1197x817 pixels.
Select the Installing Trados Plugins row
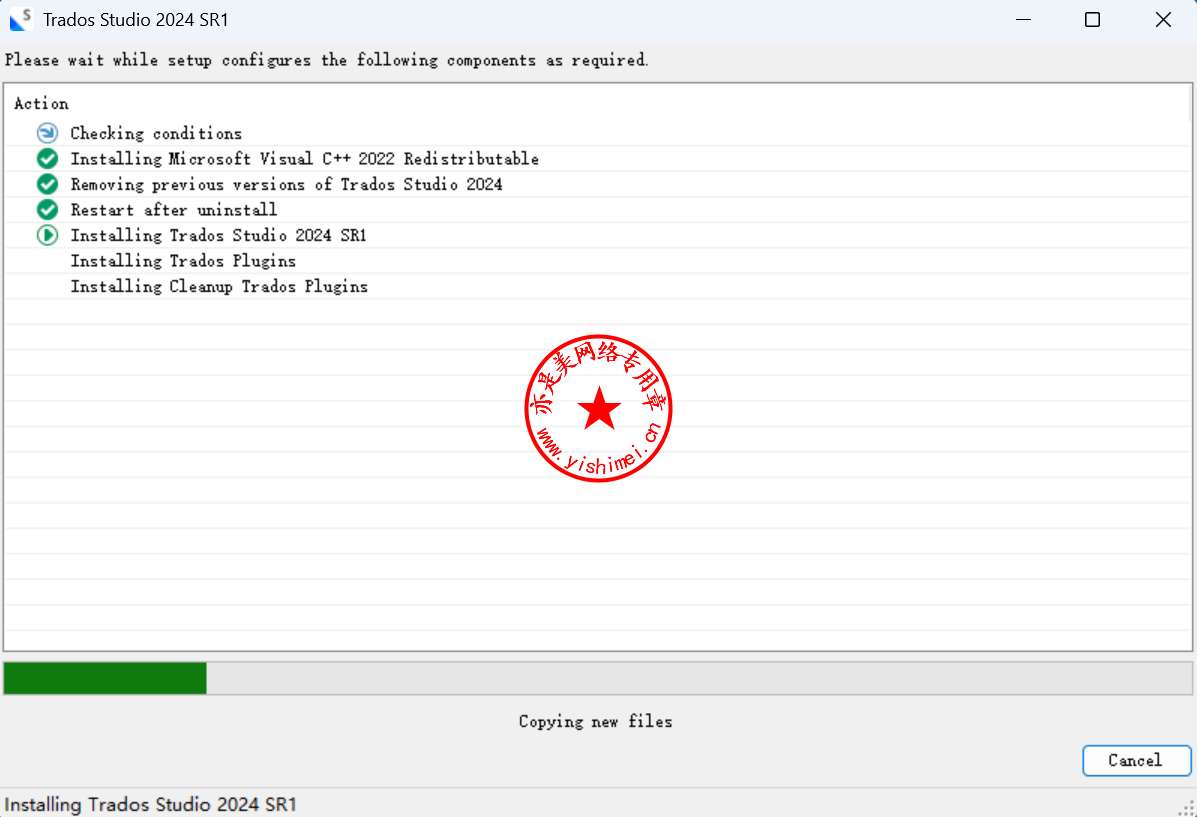[x=183, y=261]
